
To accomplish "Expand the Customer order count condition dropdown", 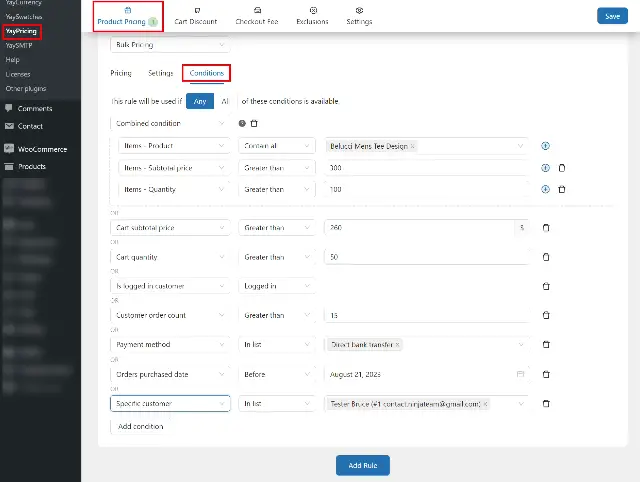I will coord(170,316).
